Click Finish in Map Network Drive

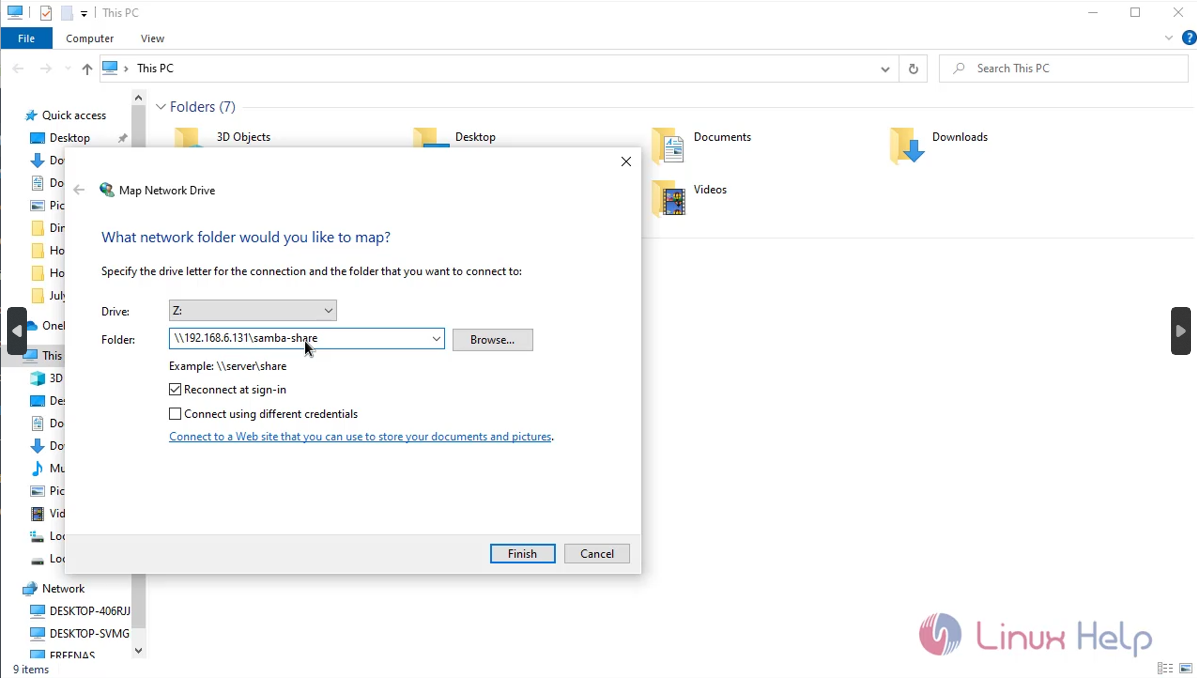tap(522, 554)
